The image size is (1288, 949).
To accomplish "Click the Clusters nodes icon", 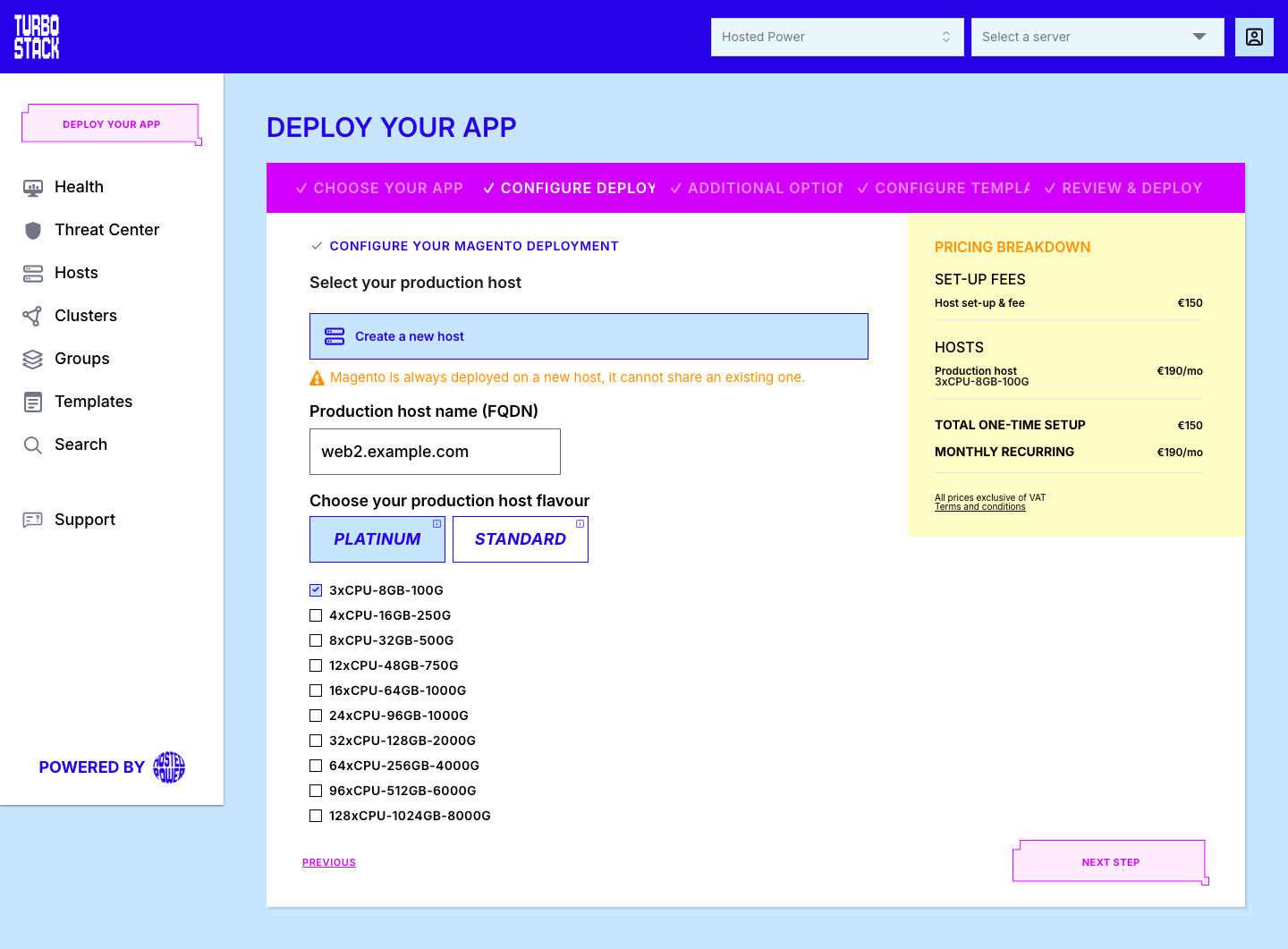I will pyautogui.click(x=32, y=316).
